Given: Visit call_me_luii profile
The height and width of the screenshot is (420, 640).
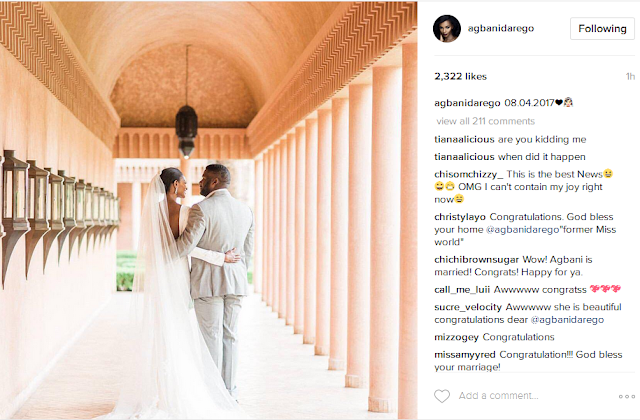Looking at the screenshot, I should point(462,290).
